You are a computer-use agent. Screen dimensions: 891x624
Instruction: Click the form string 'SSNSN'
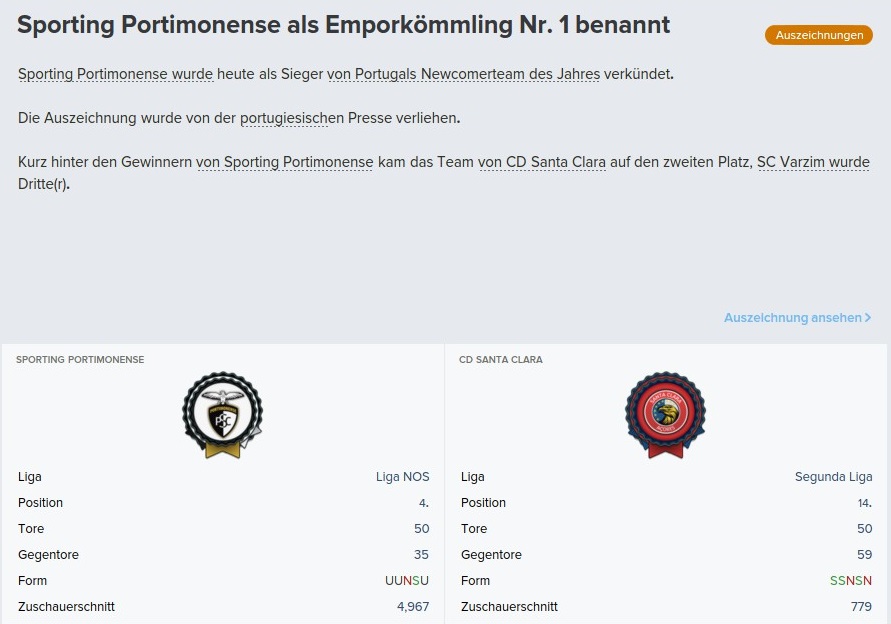pyautogui.click(x=850, y=581)
